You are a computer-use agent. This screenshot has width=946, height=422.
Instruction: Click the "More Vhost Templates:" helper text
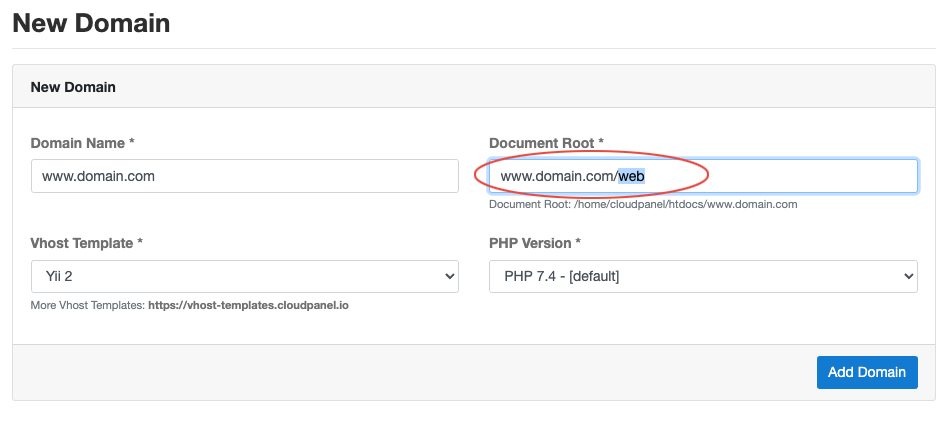88,305
